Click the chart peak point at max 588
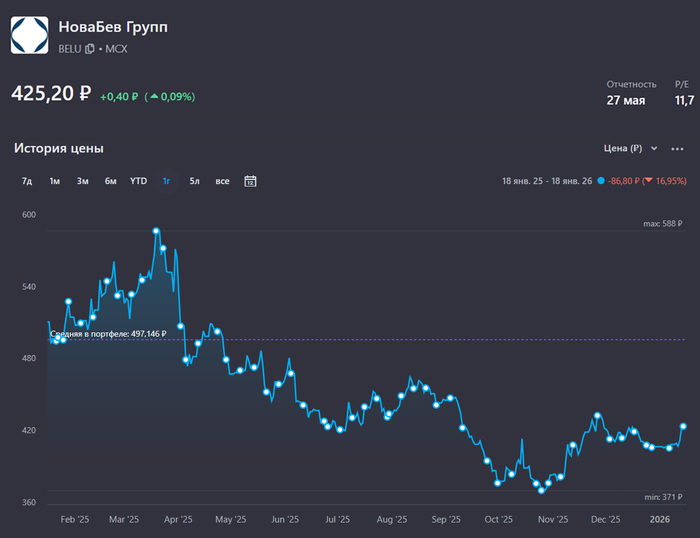The height and width of the screenshot is (538, 700). [x=157, y=231]
